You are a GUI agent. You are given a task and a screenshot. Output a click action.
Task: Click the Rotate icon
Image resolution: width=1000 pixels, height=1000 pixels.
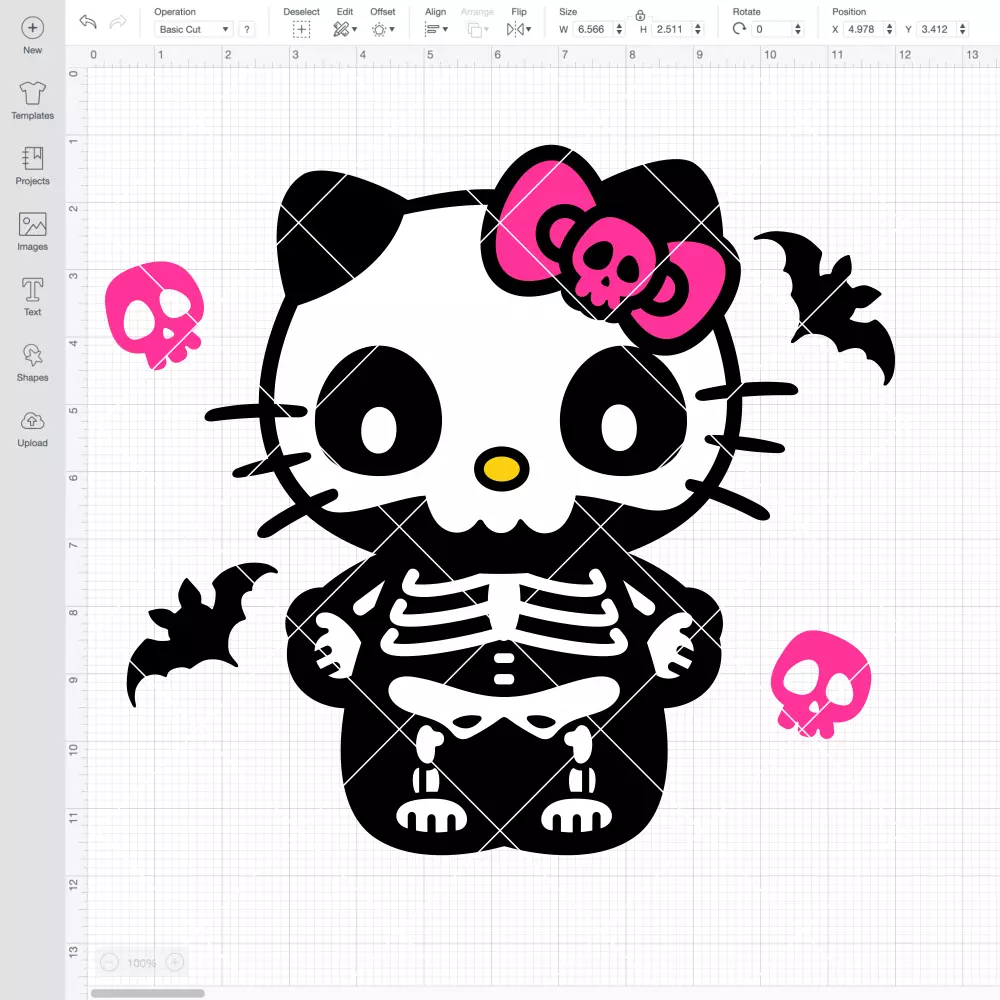[739, 29]
